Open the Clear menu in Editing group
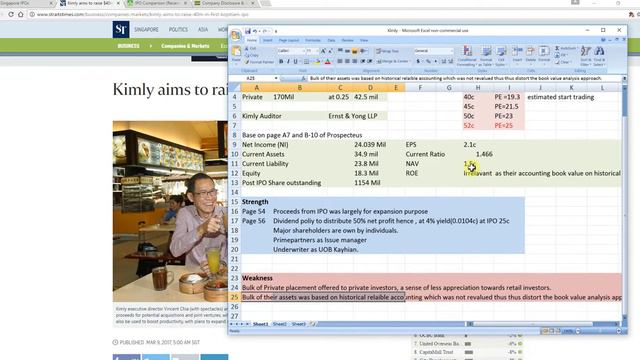 tap(563, 62)
